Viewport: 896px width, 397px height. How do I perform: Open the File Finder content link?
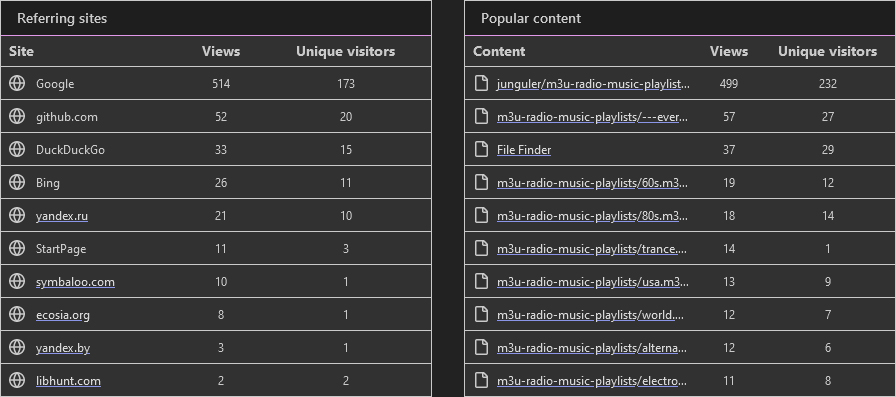[x=524, y=150]
